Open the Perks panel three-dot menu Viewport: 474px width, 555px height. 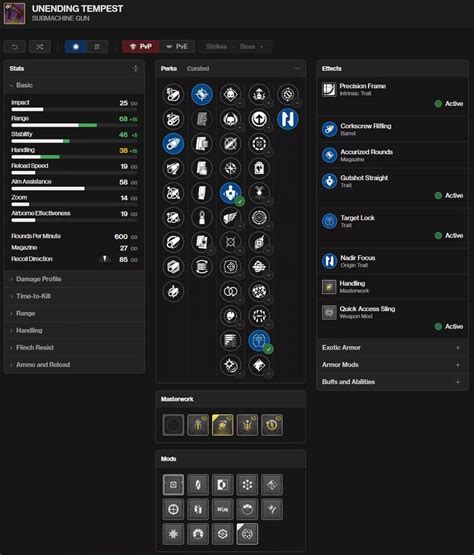coord(297,68)
